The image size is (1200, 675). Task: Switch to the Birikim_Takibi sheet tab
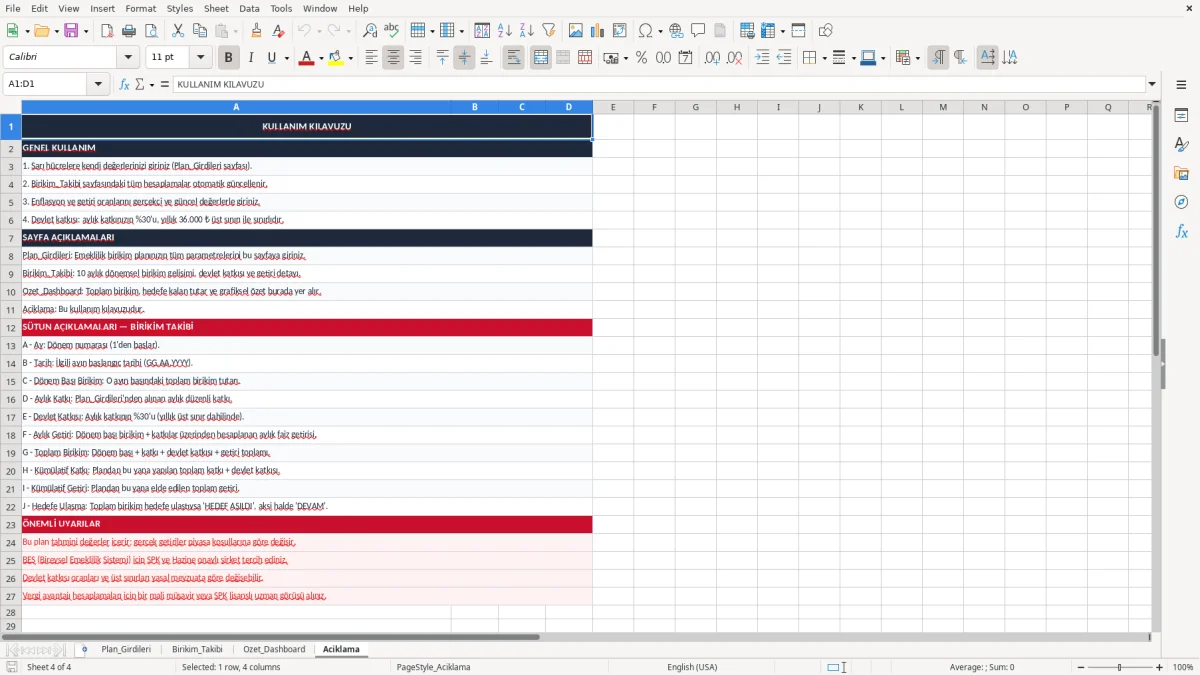[x=197, y=649]
